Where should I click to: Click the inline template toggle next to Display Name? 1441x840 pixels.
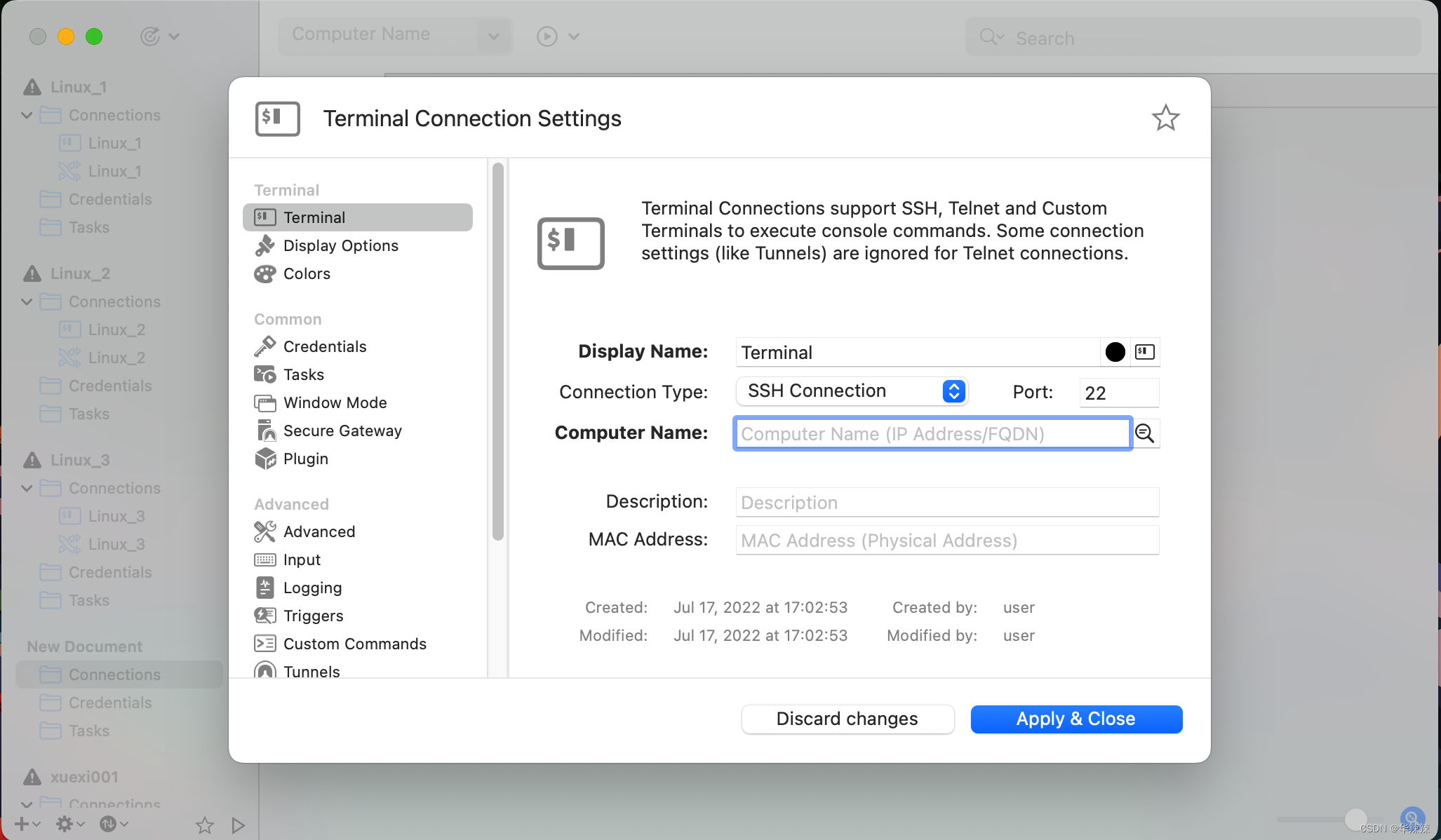point(1144,351)
